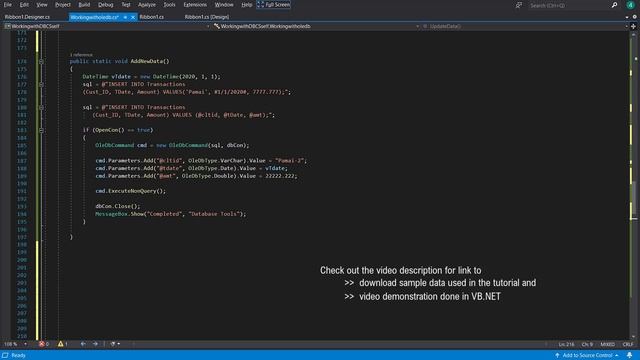Pin the Workingwitholedb.cs tab
The image size is (640, 360).
tap(125, 17)
